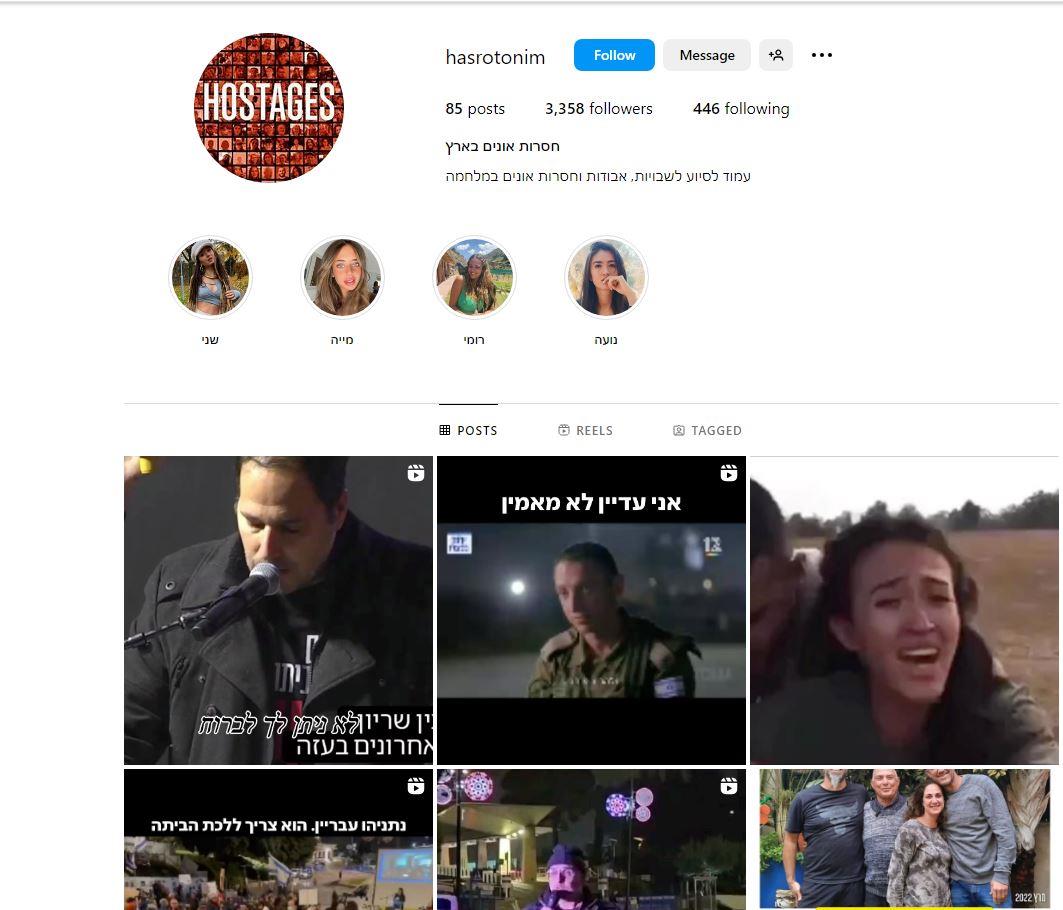Switch to the Tagged tab

click(707, 430)
